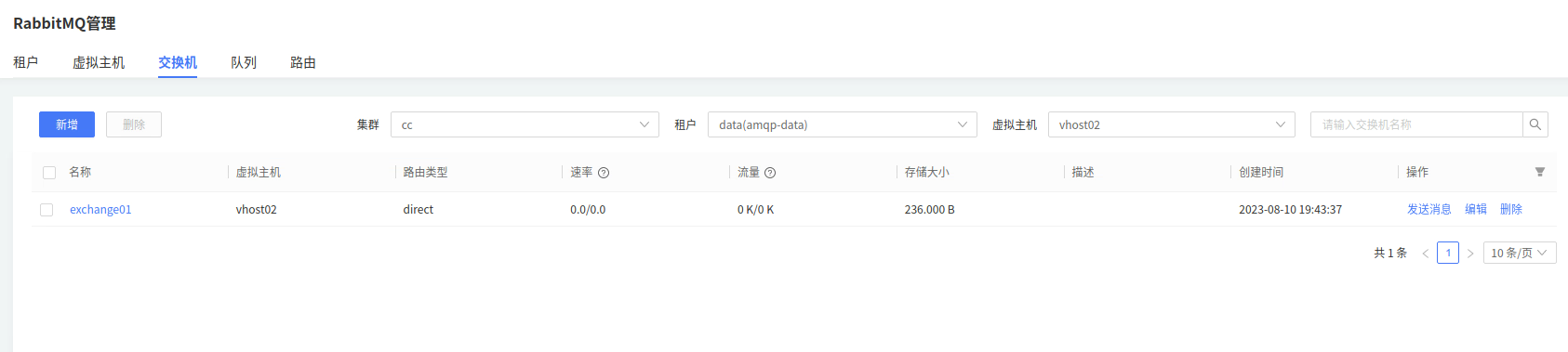
Task: Switch to the 队列 tab
Action: [x=244, y=62]
